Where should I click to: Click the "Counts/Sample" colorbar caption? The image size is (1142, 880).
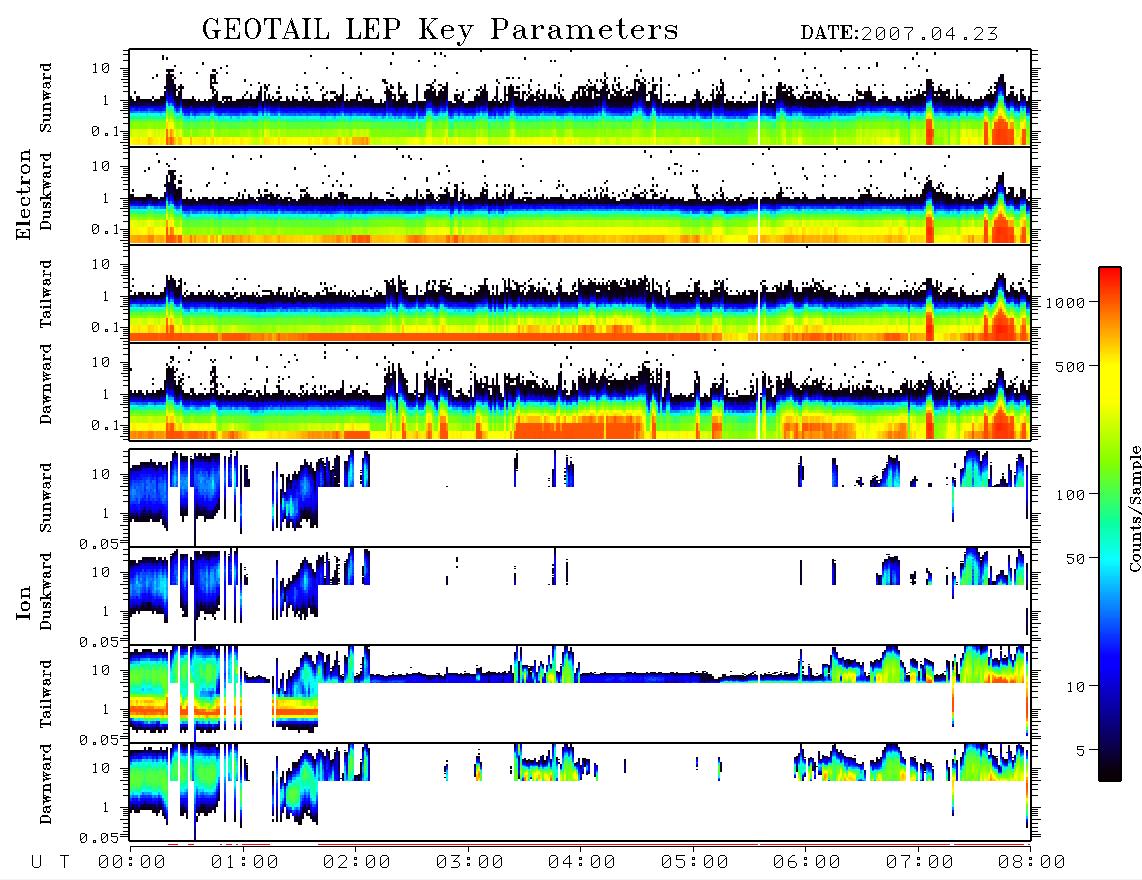1134,508
